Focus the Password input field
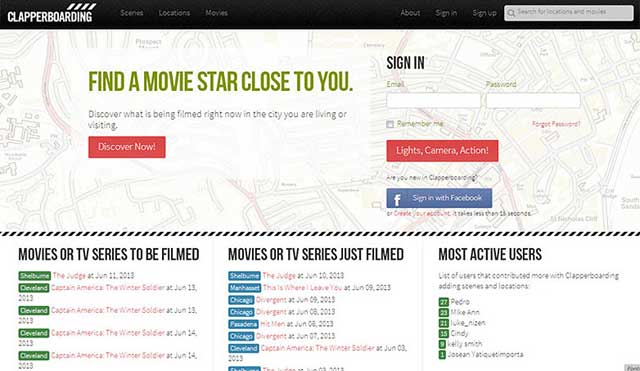Screen dimensions: 640x371 click(533, 100)
